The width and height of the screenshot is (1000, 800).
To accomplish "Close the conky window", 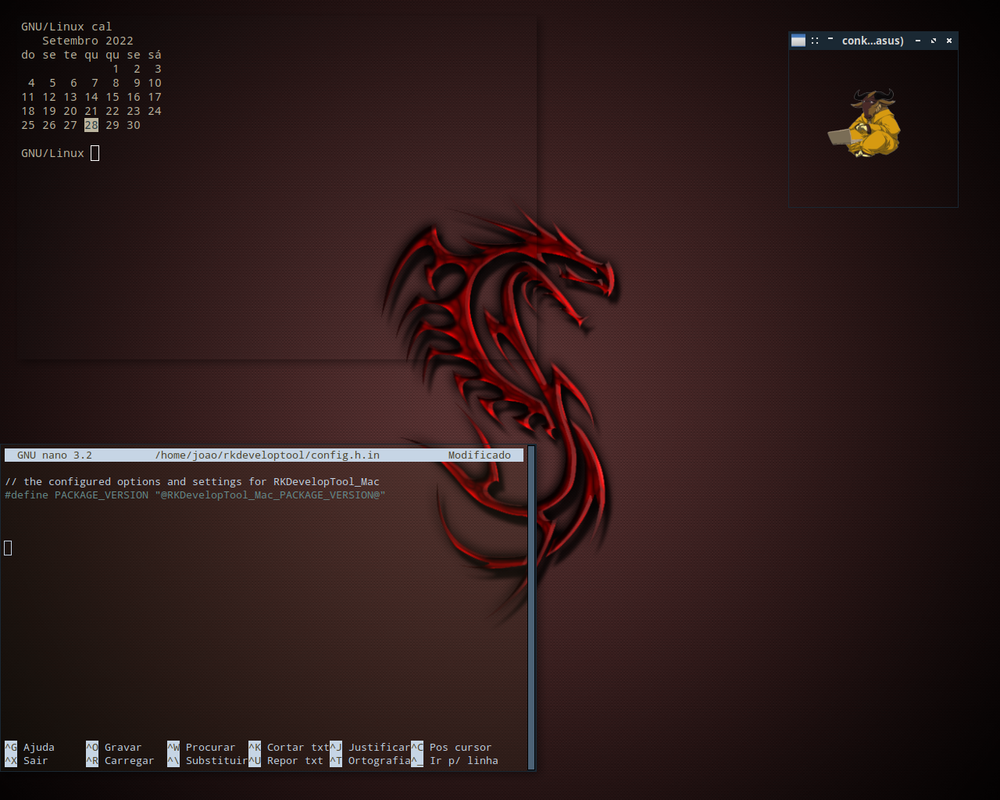I will click(949, 41).
